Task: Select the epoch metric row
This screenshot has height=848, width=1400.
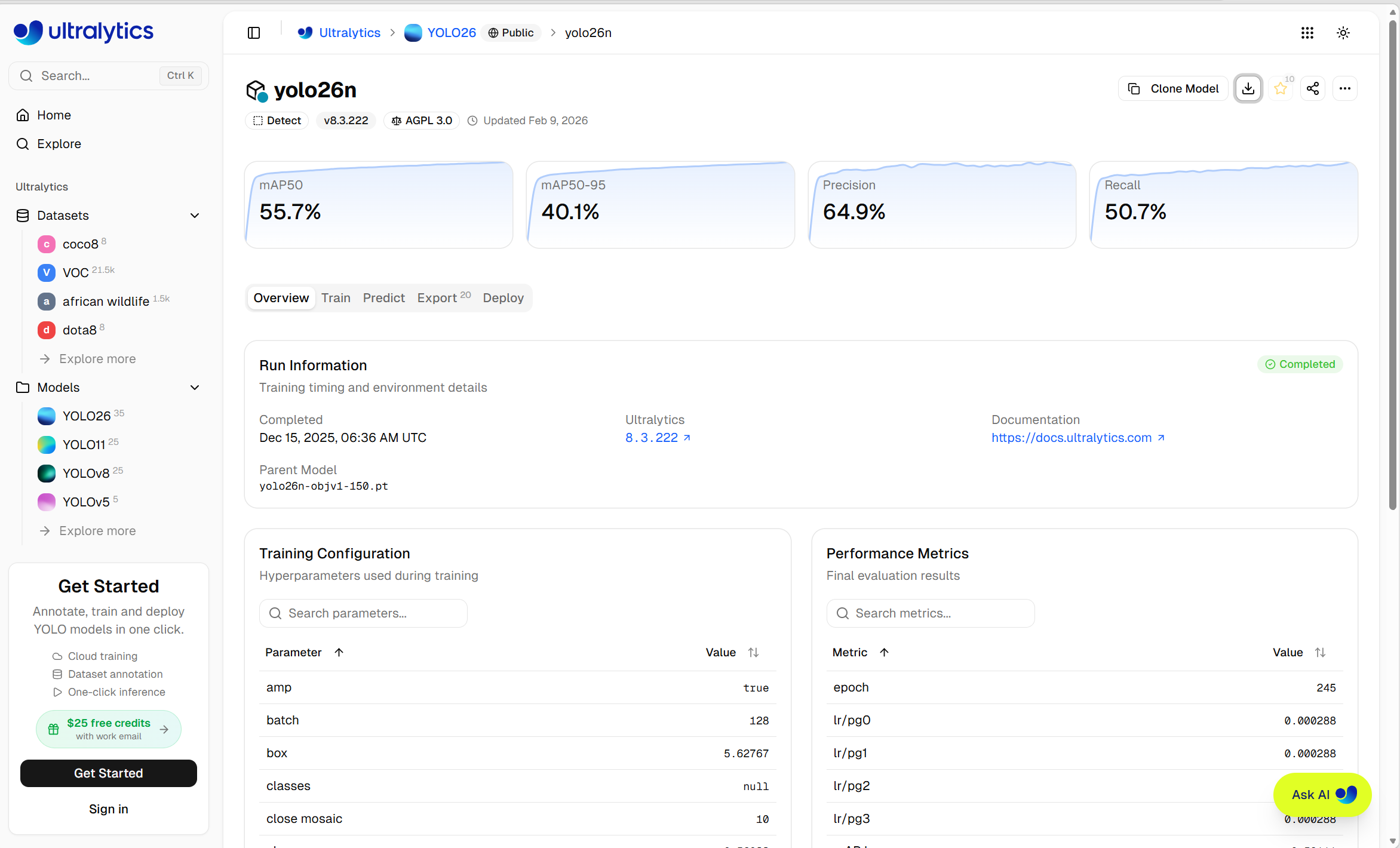Action: pos(1085,687)
